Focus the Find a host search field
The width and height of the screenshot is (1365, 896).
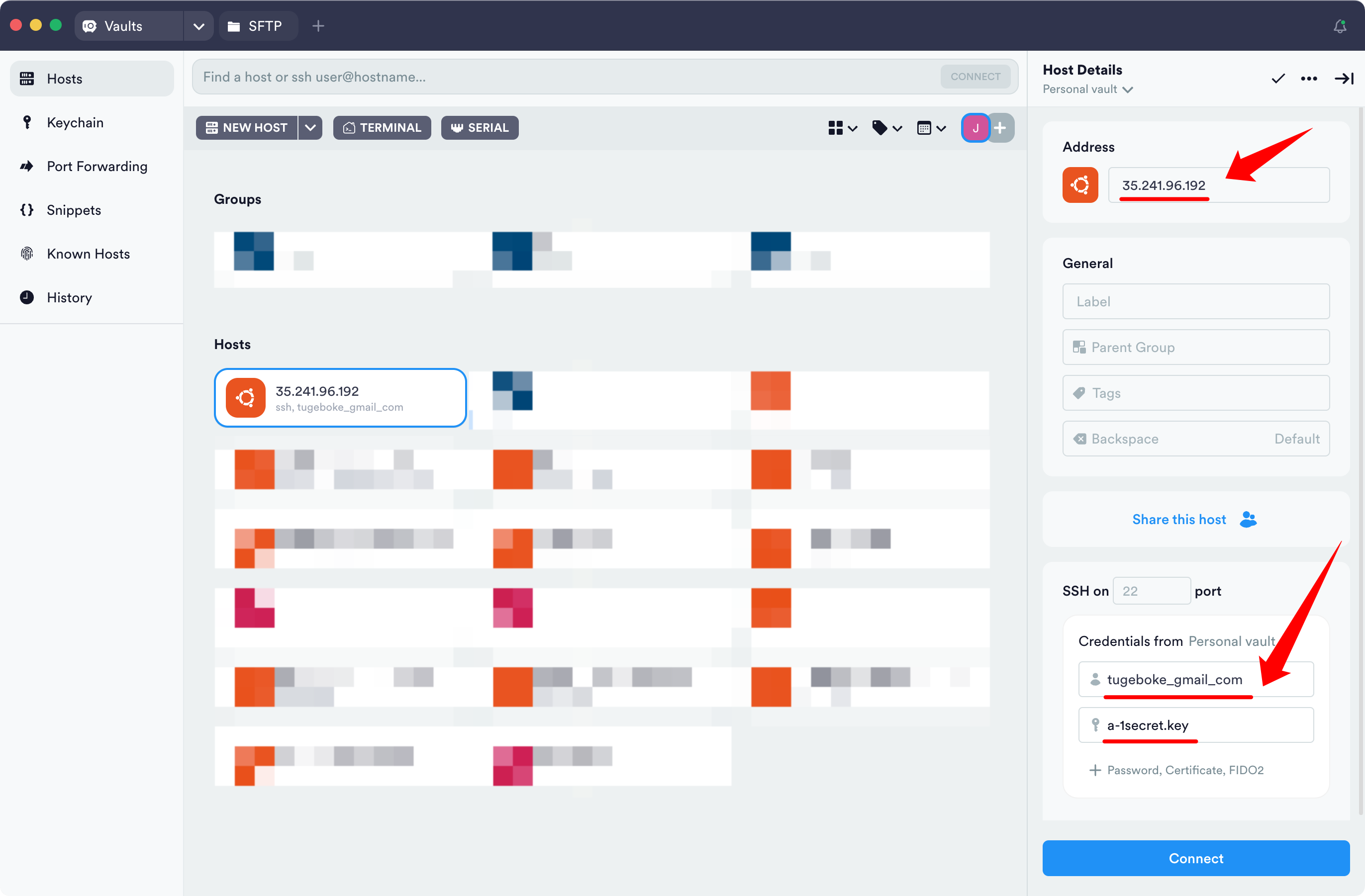568,77
